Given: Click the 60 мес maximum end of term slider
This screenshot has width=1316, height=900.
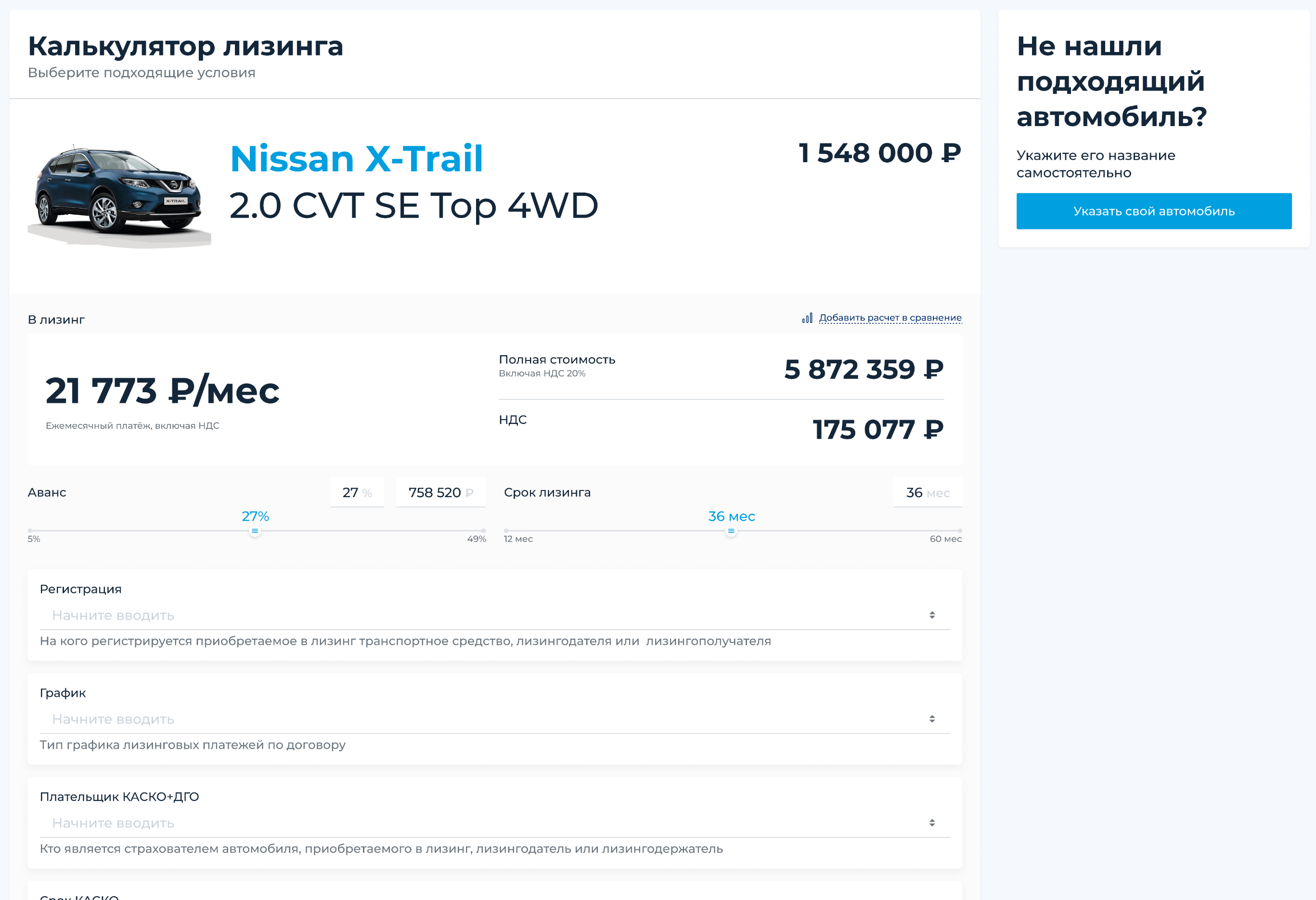Looking at the screenshot, I should [x=960, y=531].
